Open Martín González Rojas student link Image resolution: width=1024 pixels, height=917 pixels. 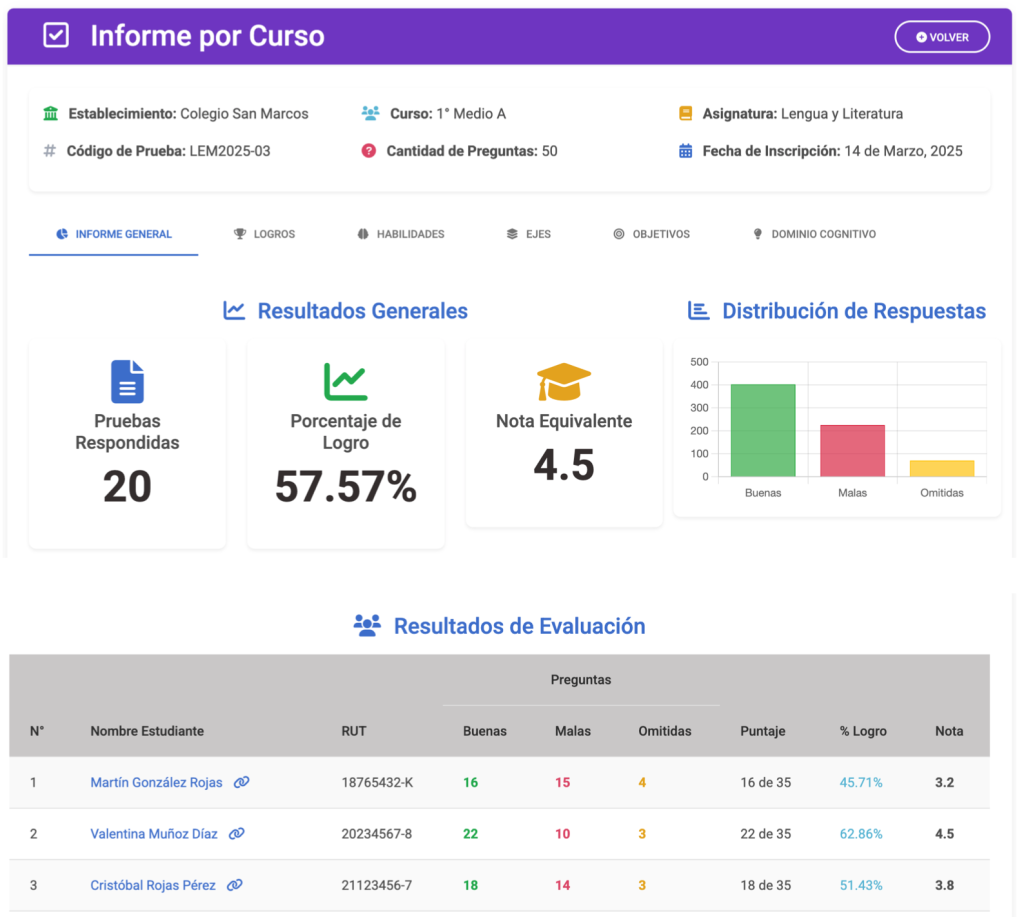[x=156, y=783]
